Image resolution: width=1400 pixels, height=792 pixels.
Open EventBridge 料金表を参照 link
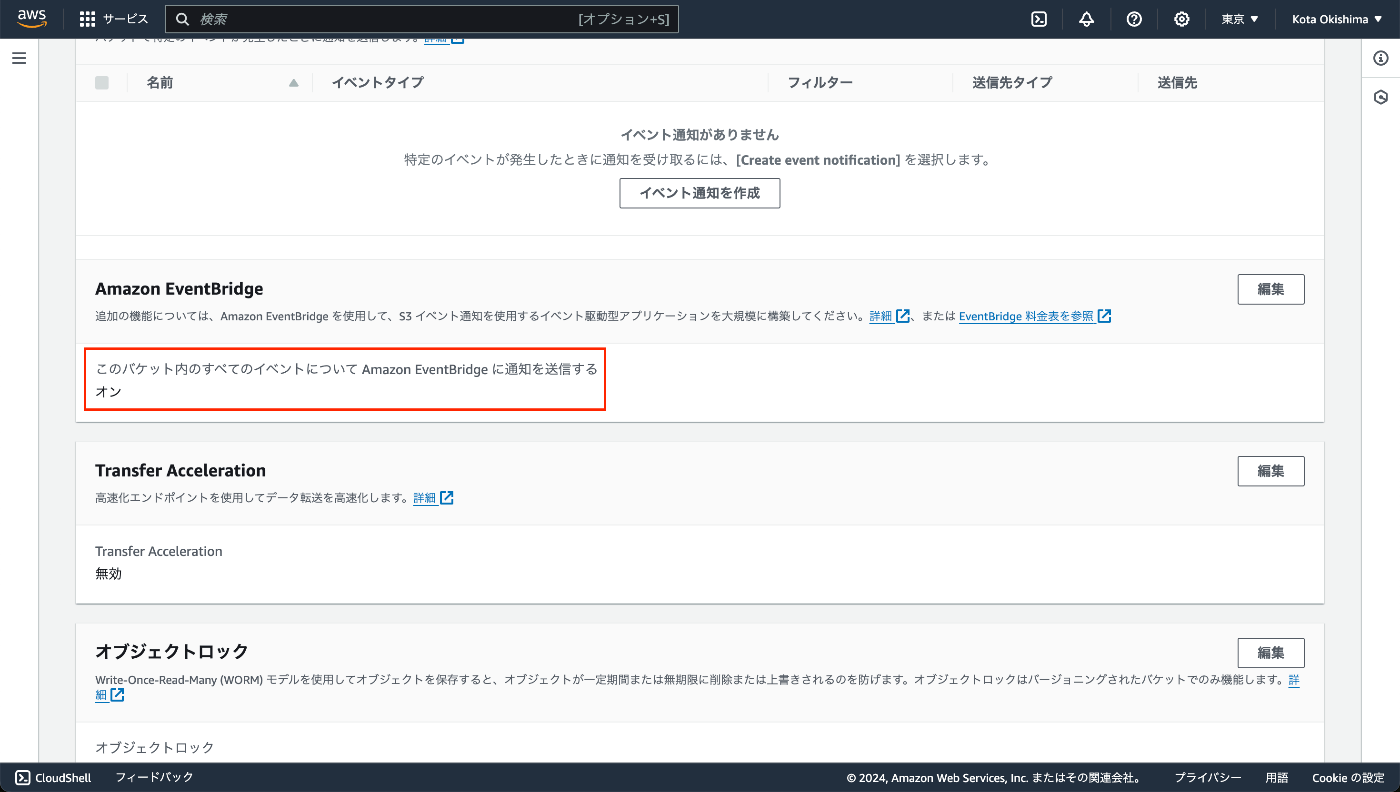coord(1027,316)
